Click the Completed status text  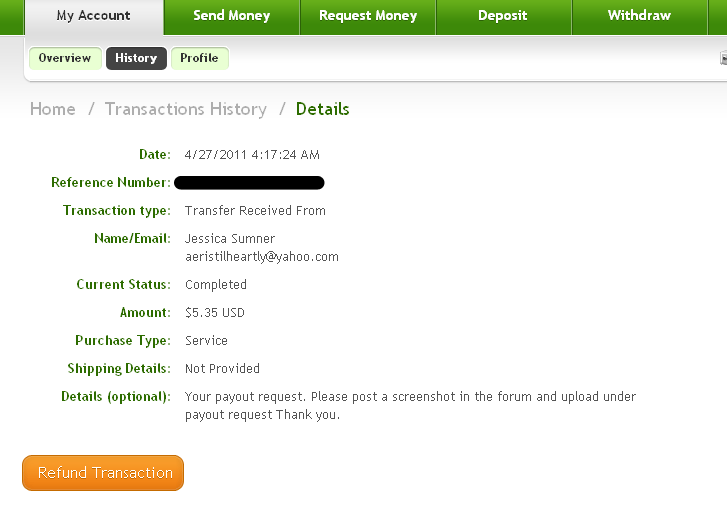click(x=216, y=285)
